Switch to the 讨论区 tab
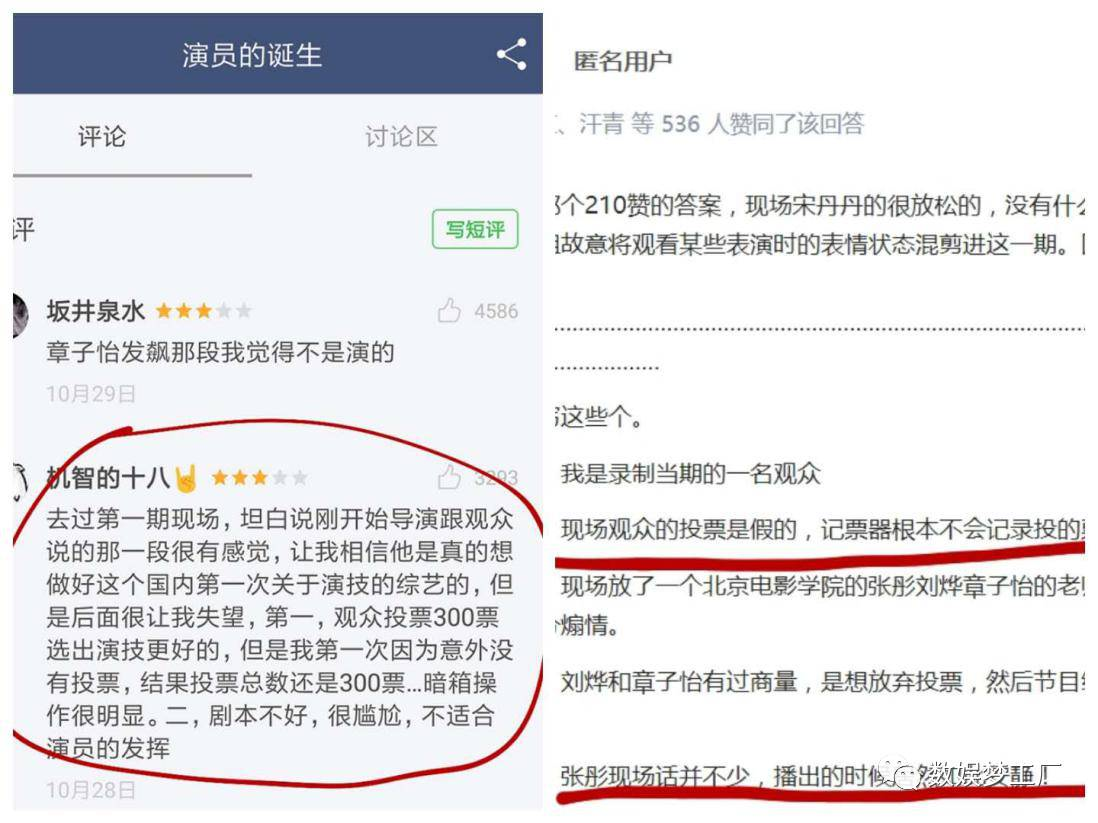The image size is (1098, 823). [x=401, y=136]
